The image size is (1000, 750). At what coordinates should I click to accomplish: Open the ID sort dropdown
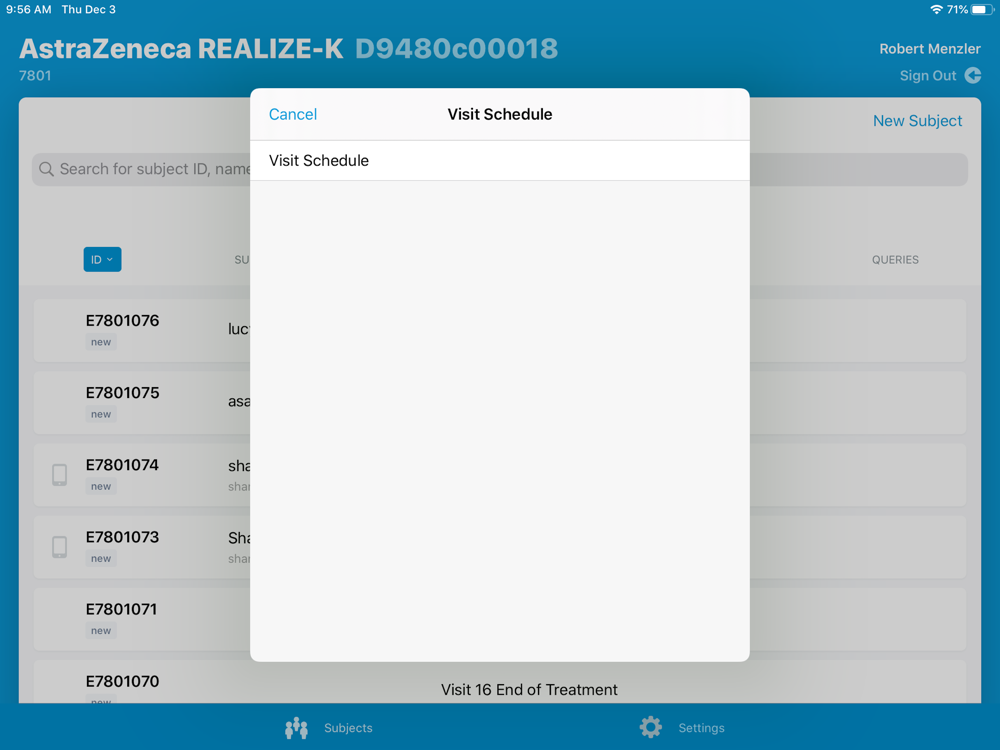tap(102, 260)
